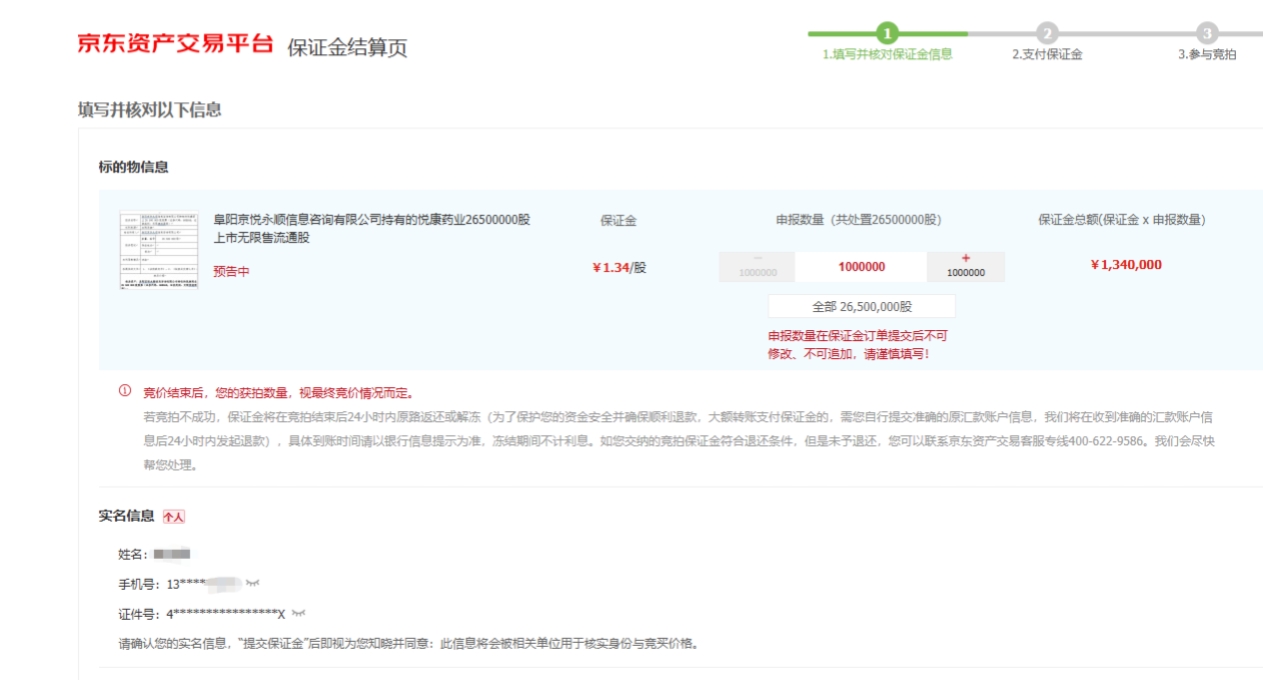Click the 个人 badge next to 实名信息
The image size is (1263, 680).
174,517
